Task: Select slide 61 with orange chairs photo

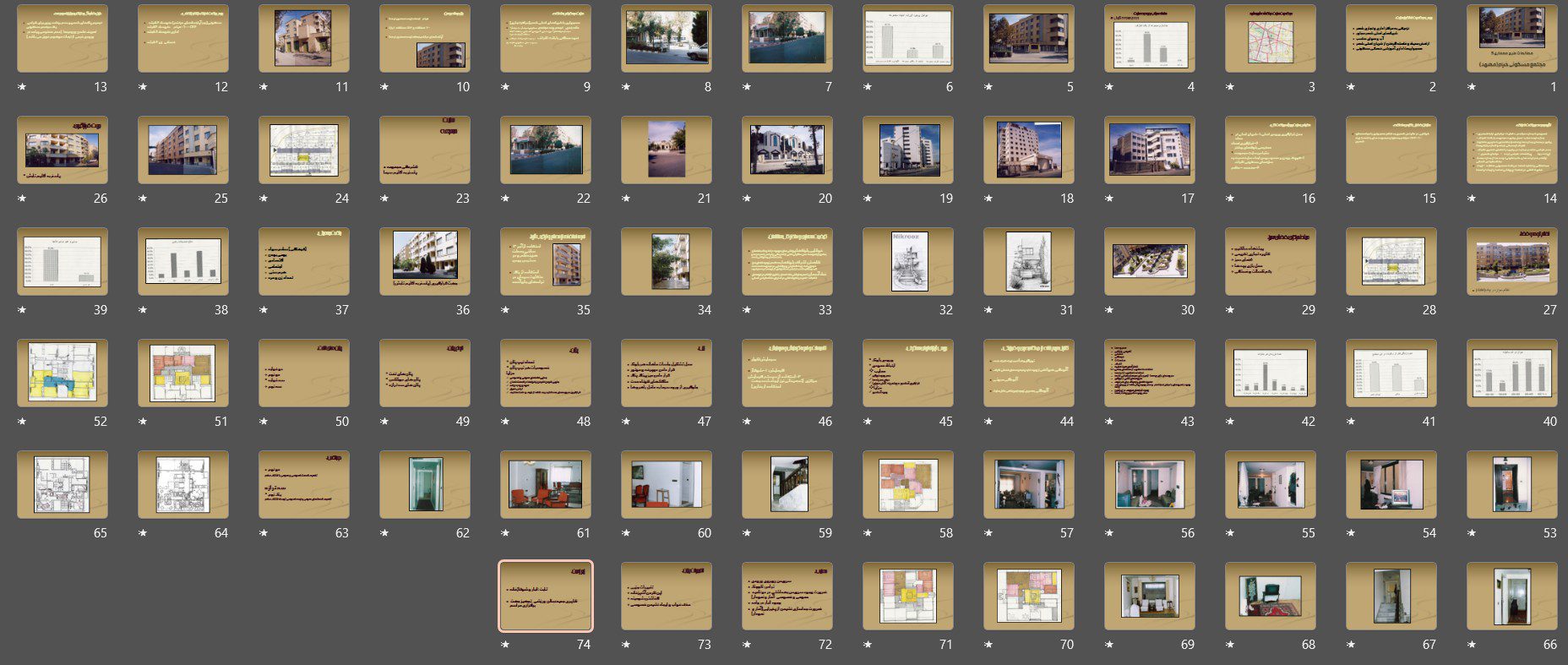Action: [545, 484]
